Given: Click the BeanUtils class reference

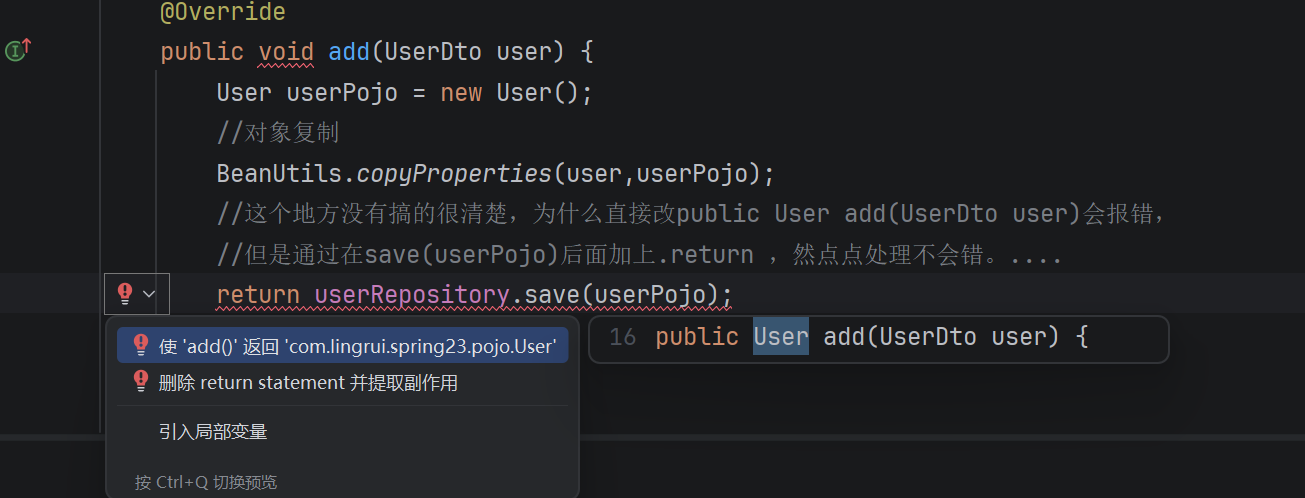Looking at the screenshot, I should 280,173.
